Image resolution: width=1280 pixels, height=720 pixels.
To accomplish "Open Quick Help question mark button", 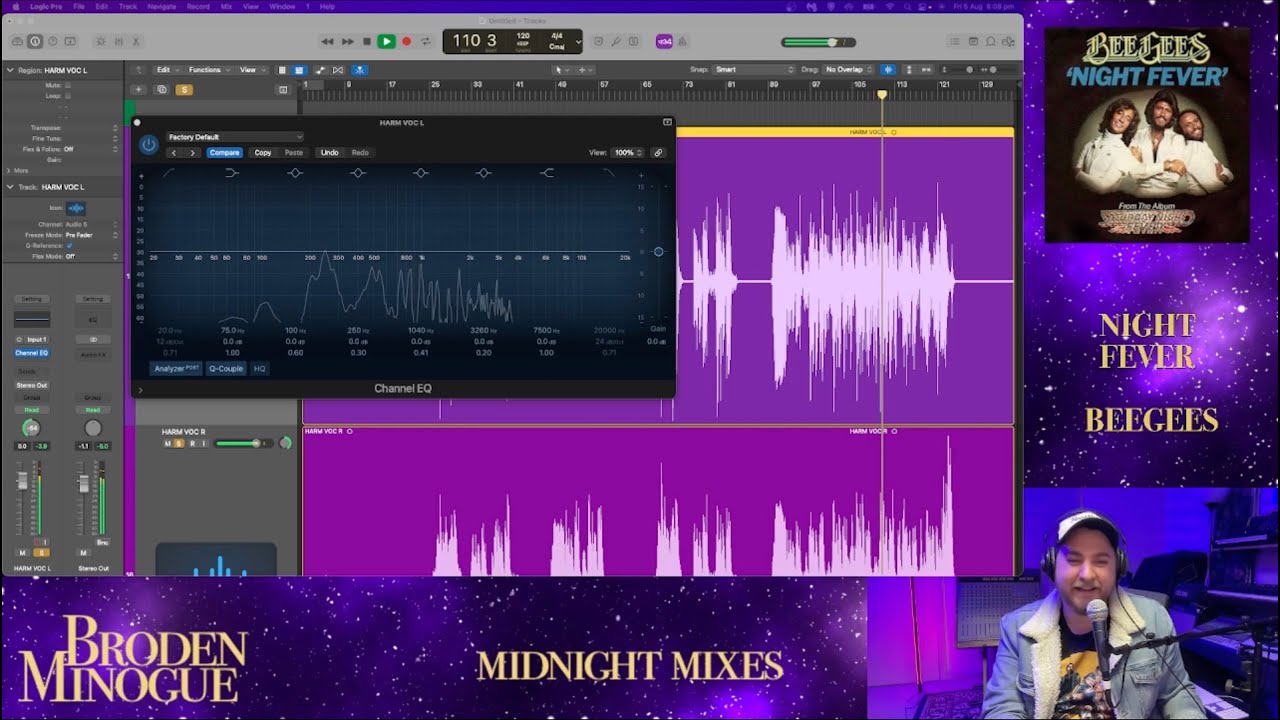I will (52, 41).
